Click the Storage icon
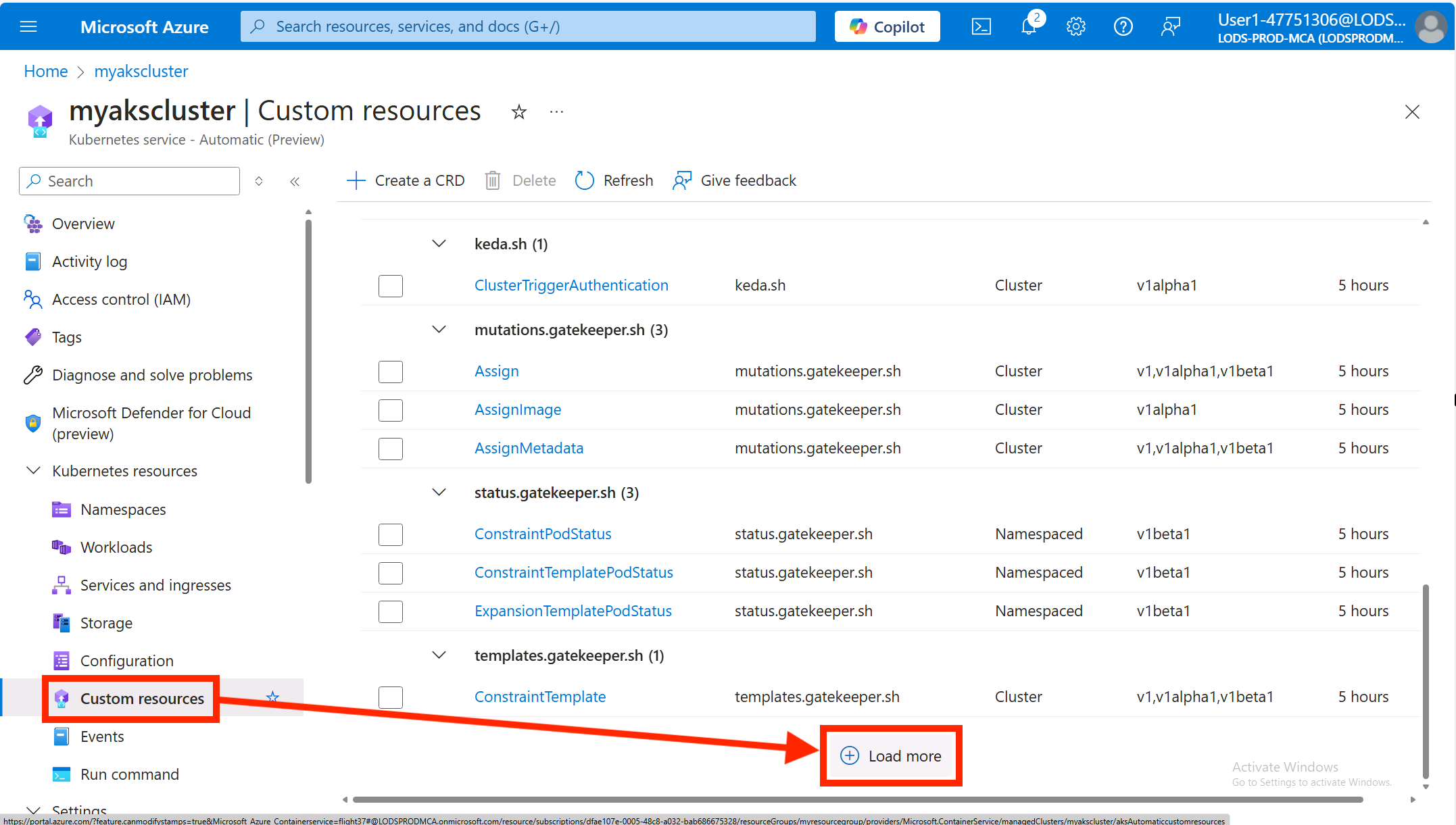This screenshot has height=825, width=1456. (62, 623)
